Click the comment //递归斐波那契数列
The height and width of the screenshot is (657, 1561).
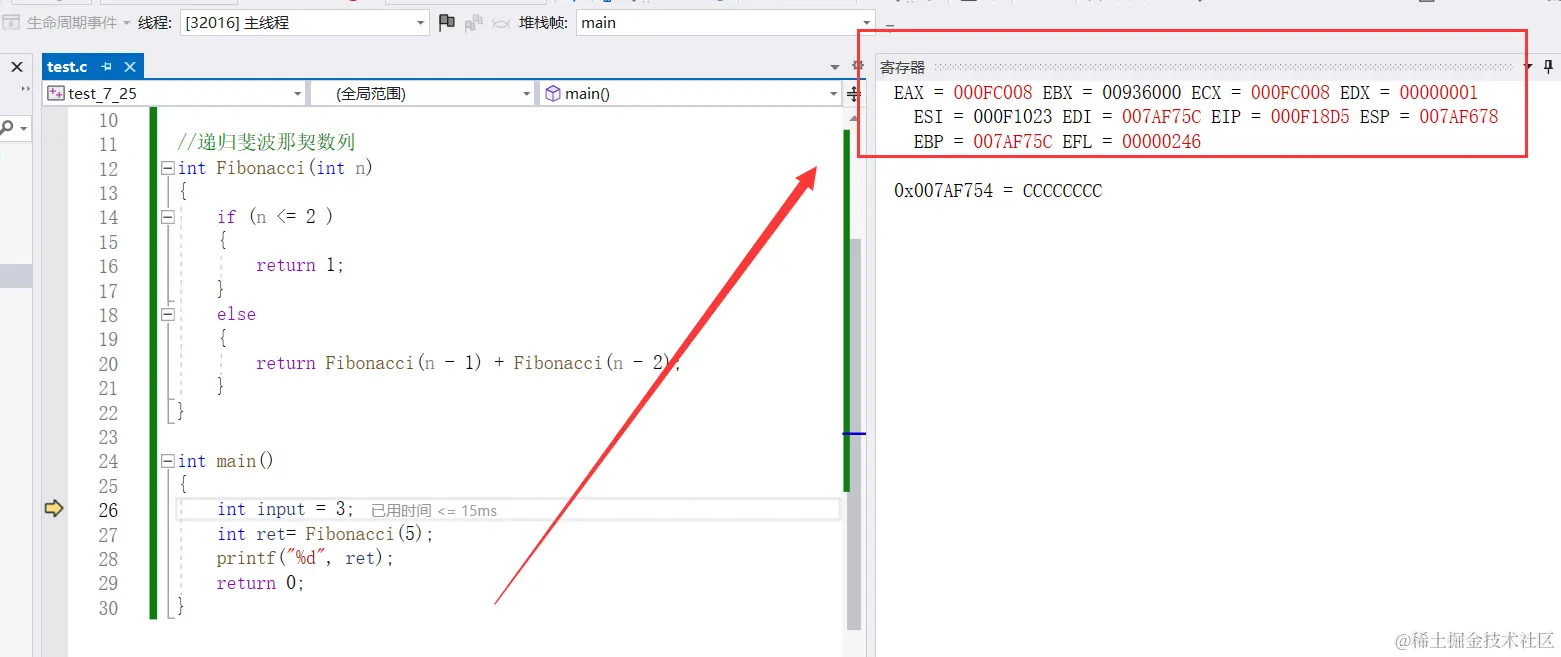click(x=266, y=143)
